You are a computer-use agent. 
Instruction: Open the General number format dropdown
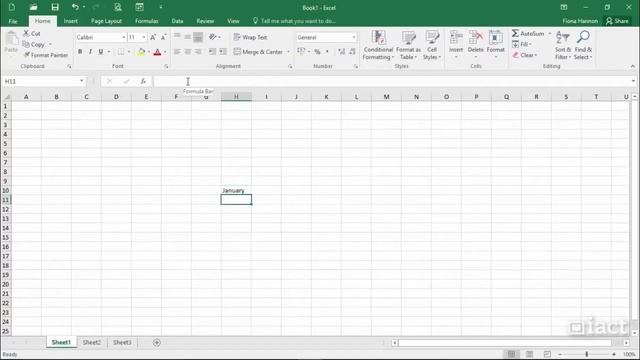[x=353, y=37]
